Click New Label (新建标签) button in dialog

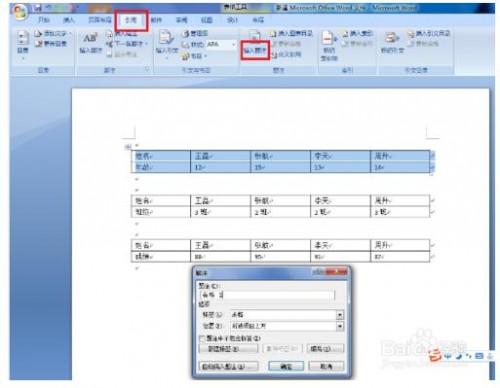[x=228, y=349]
